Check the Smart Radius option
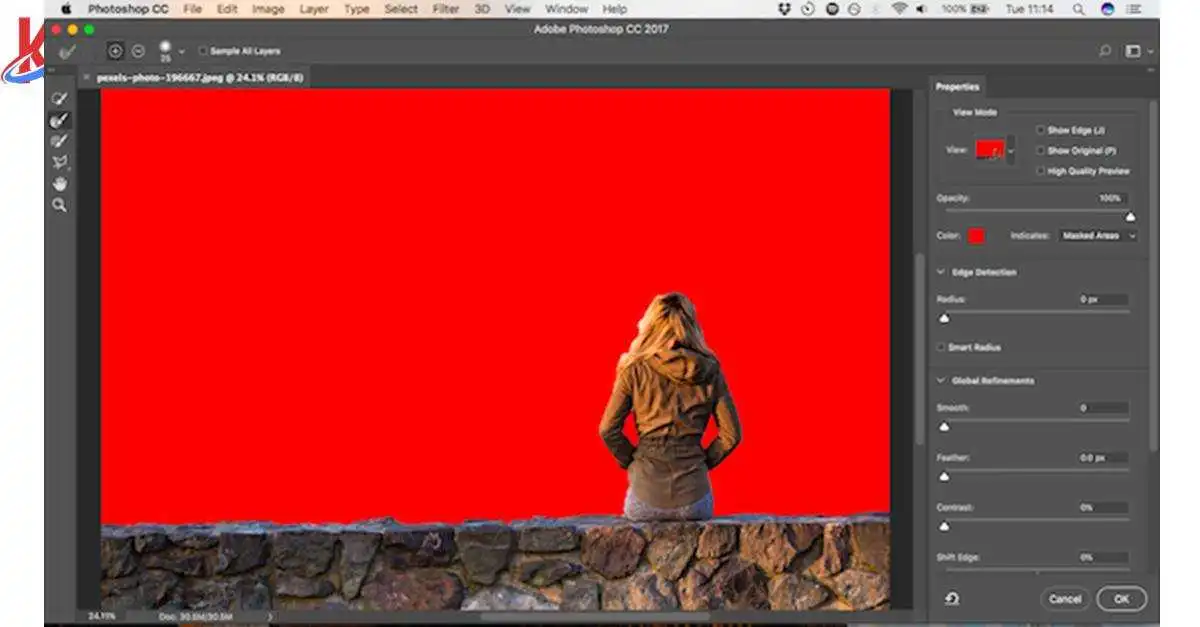Image resolution: width=1200 pixels, height=627 pixels. 941,347
